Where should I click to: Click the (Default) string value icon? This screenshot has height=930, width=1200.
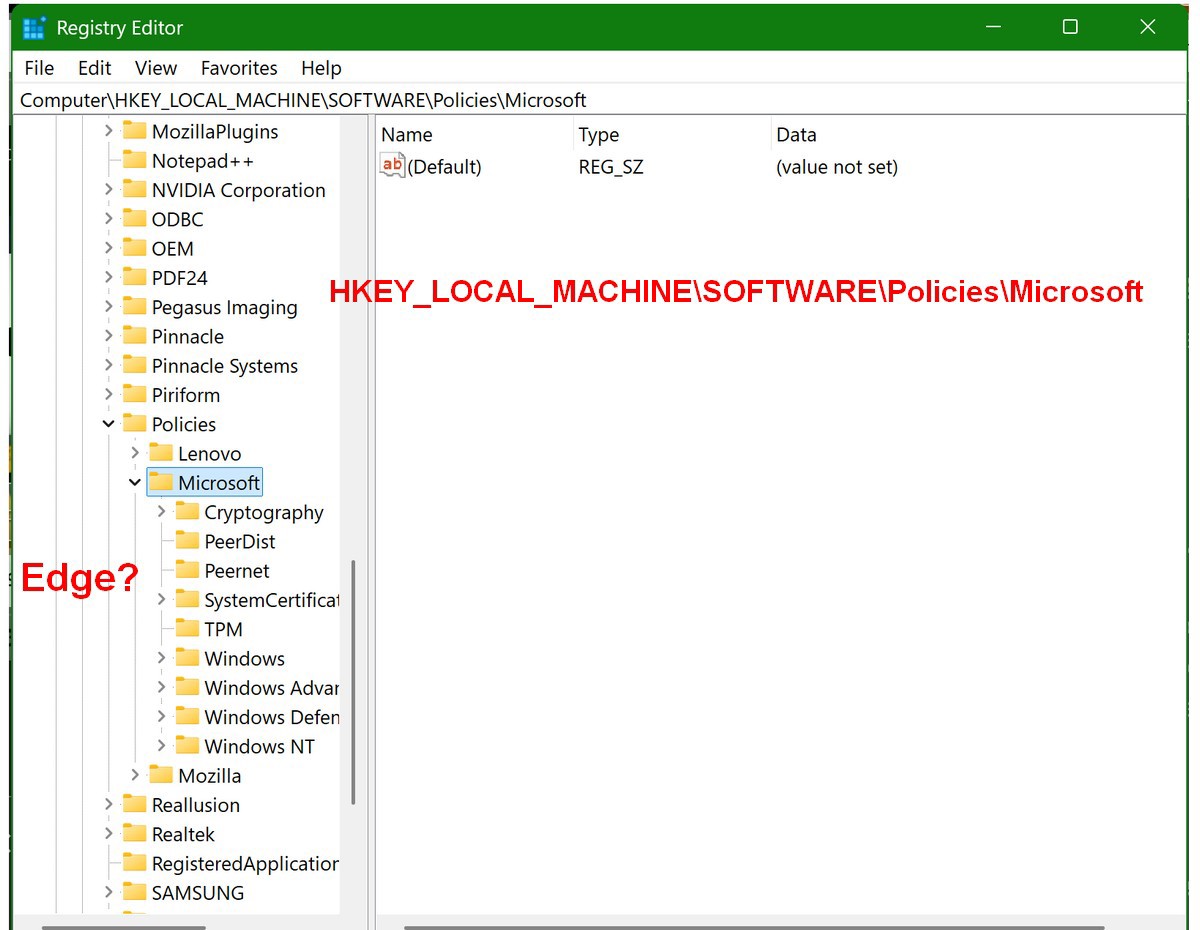pos(392,166)
